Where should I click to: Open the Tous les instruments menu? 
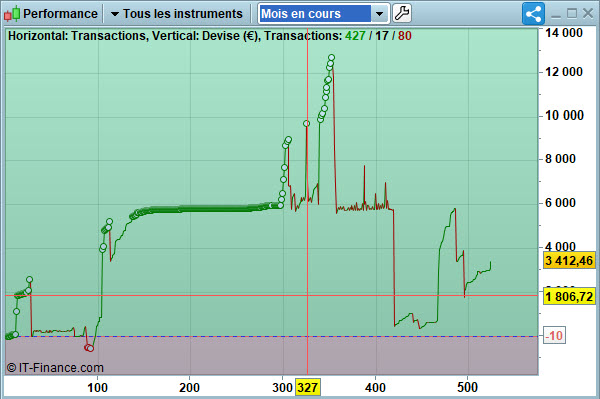(x=177, y=14)
